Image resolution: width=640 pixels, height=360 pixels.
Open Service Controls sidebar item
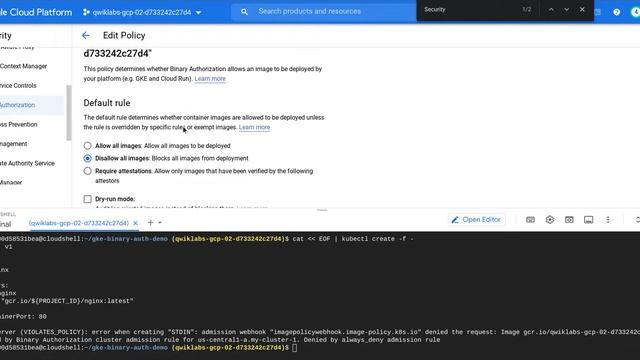coord(18,86)
